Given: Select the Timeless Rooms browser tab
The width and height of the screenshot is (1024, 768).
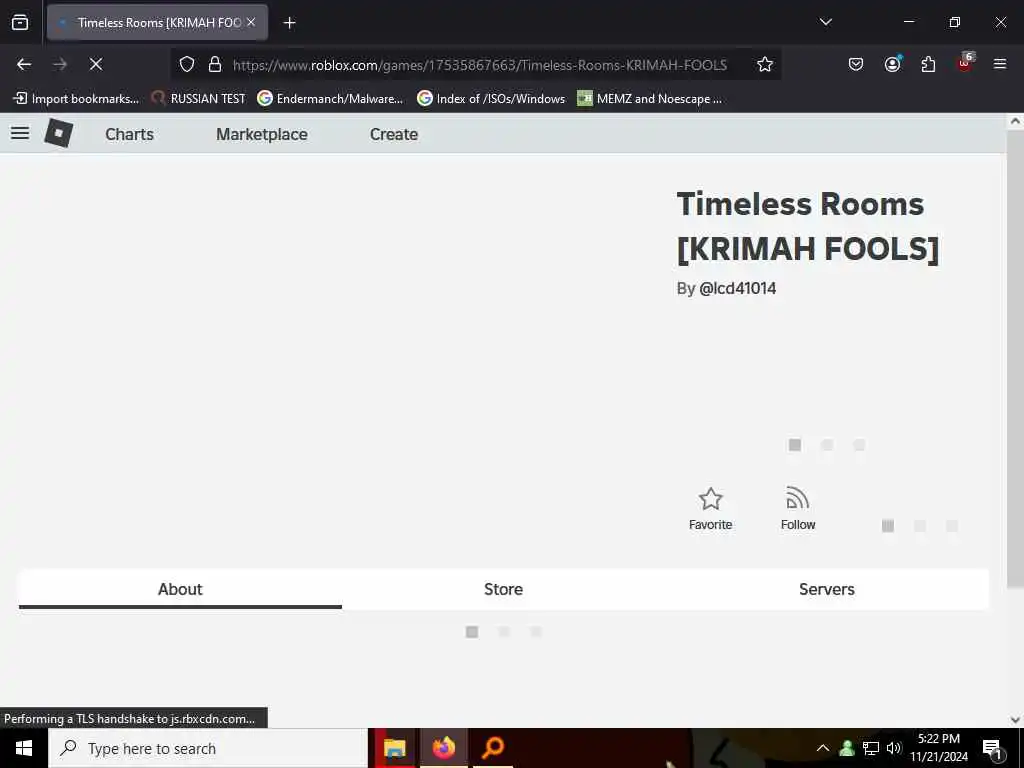Looking at the screenshot, I should coord(157,22).
